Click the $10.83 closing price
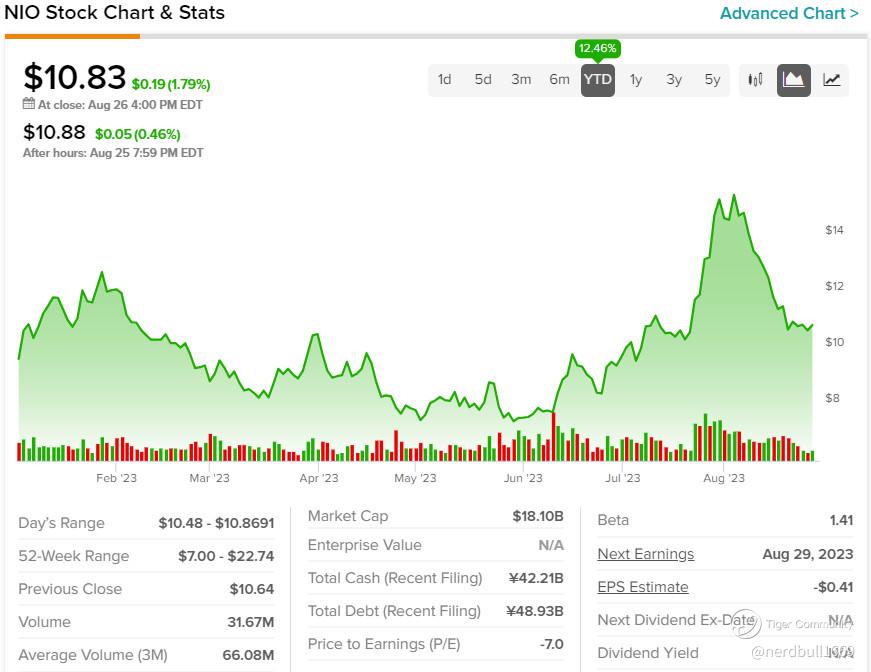The image size is (871, 672). (74, 77)
